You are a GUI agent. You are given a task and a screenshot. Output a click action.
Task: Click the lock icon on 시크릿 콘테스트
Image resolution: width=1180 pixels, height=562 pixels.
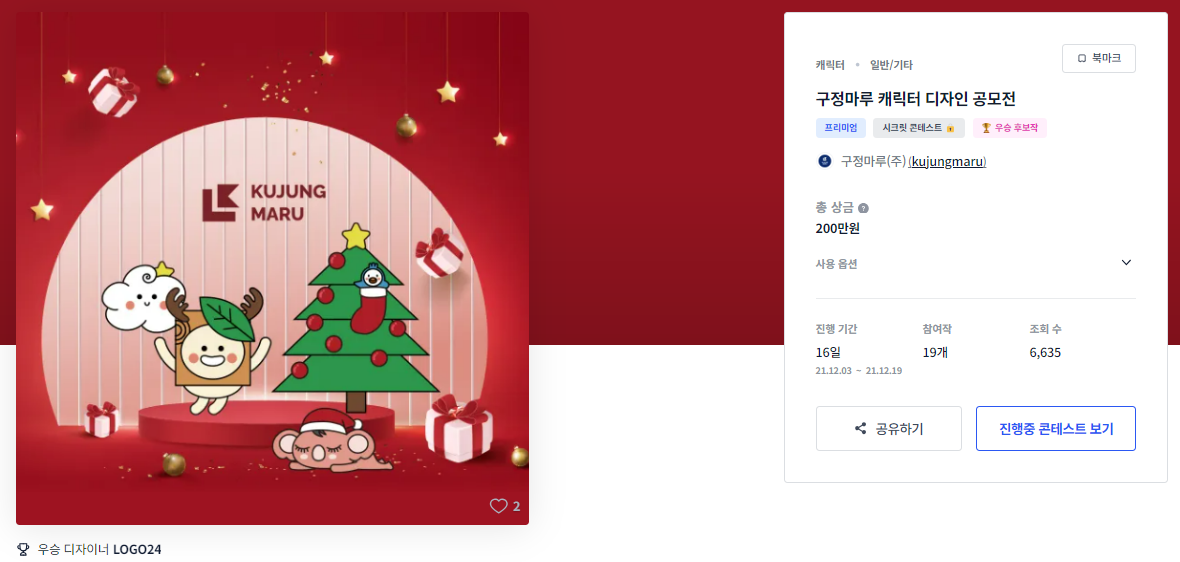950,129
